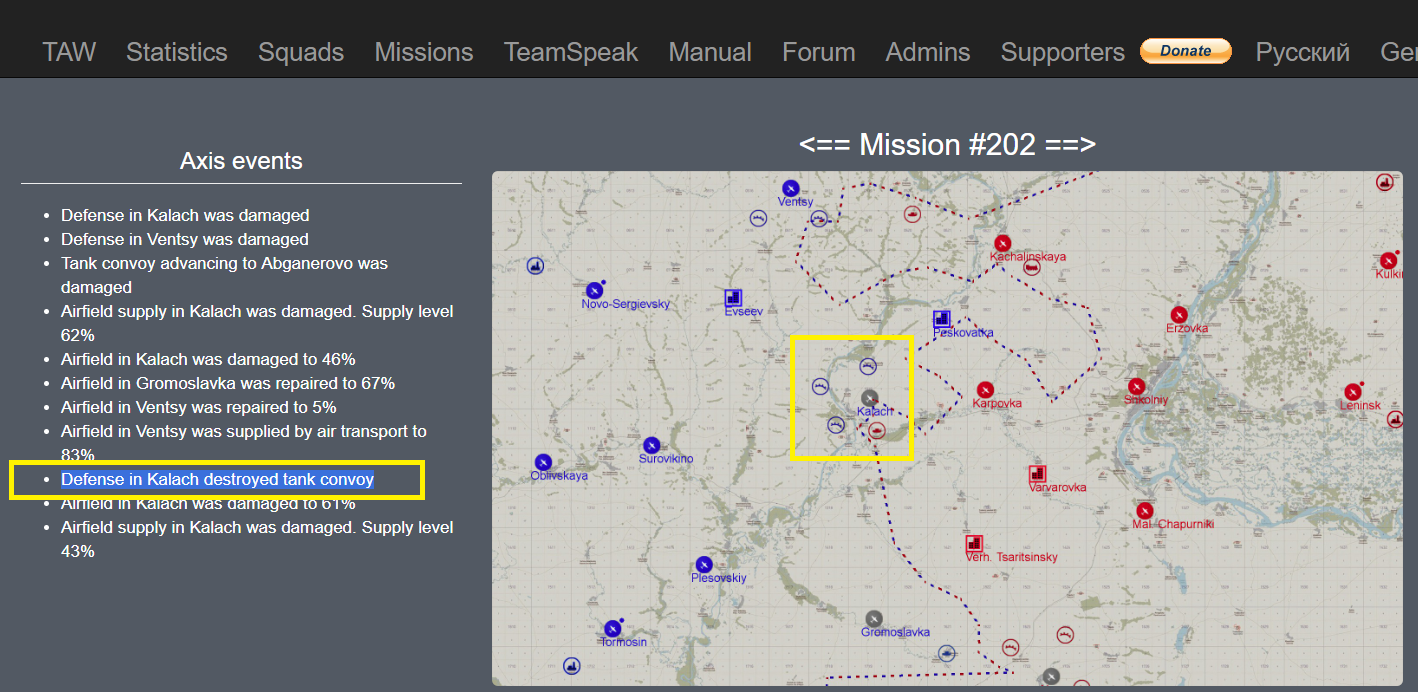Click 'Defense in Ventsy was damaged' event
This screenshot has width=1418, height=692.
pos(185,239)
